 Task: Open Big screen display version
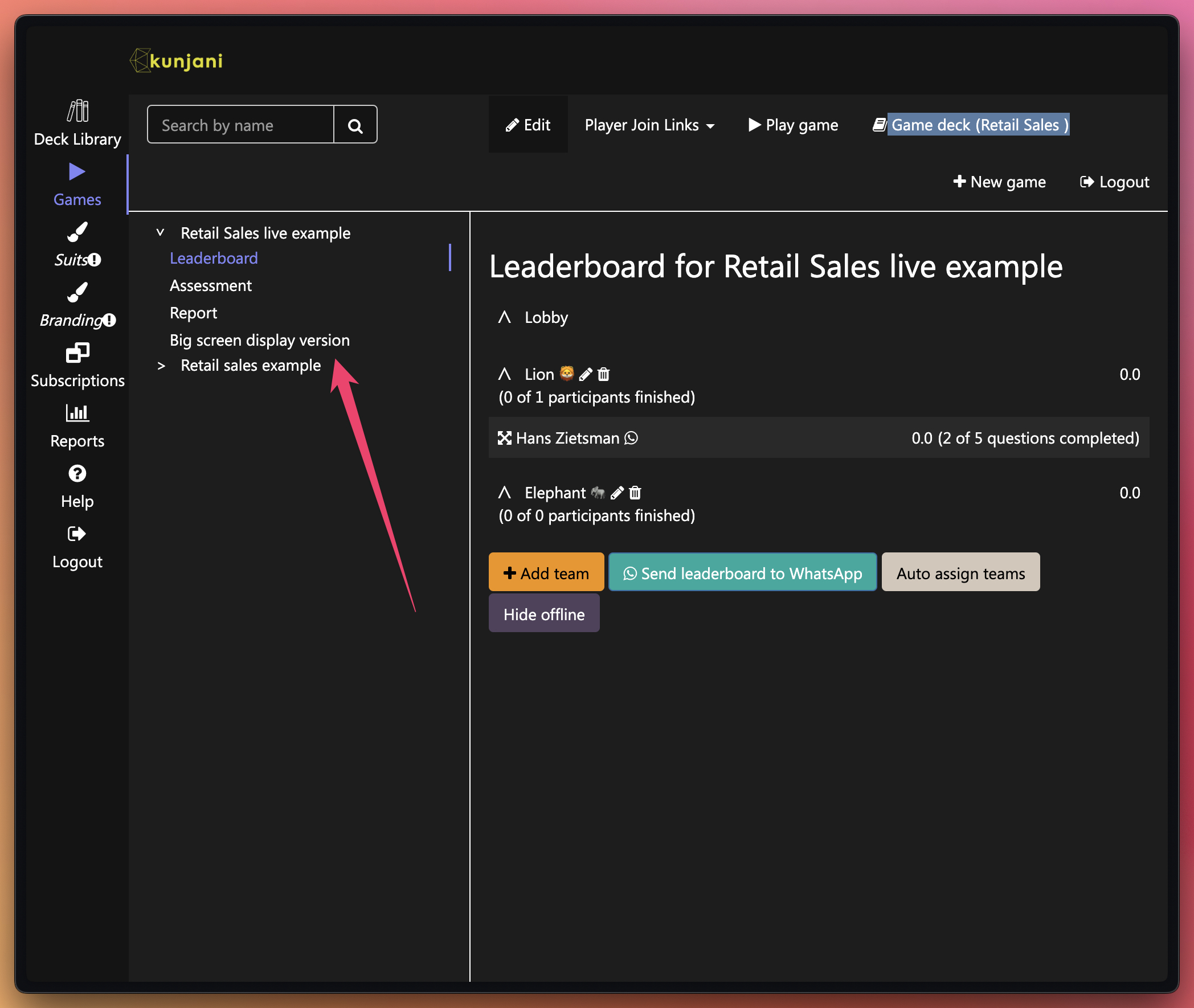[x=260, y=341]
